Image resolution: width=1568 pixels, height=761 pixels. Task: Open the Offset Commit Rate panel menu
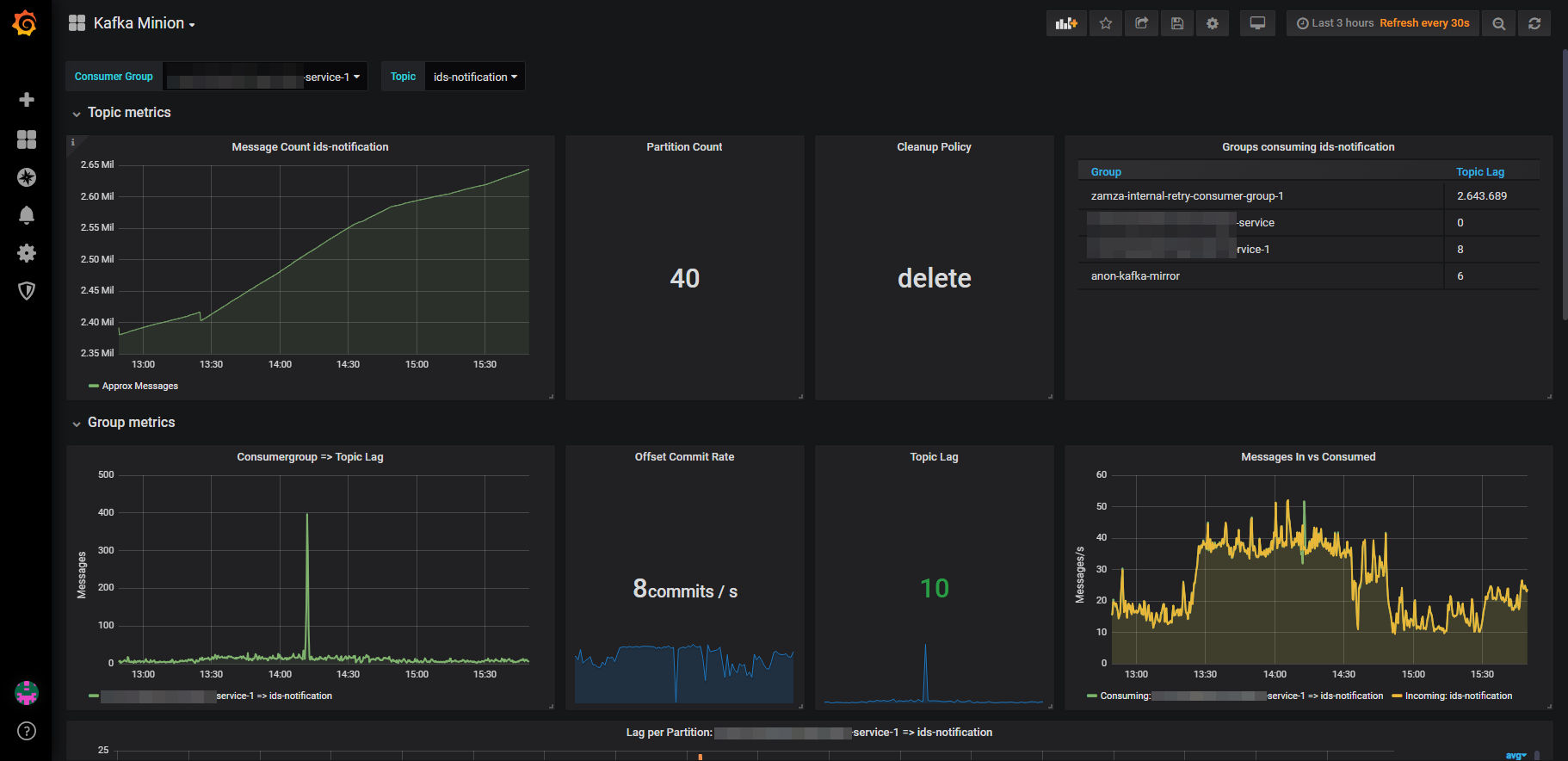point(684,457)
